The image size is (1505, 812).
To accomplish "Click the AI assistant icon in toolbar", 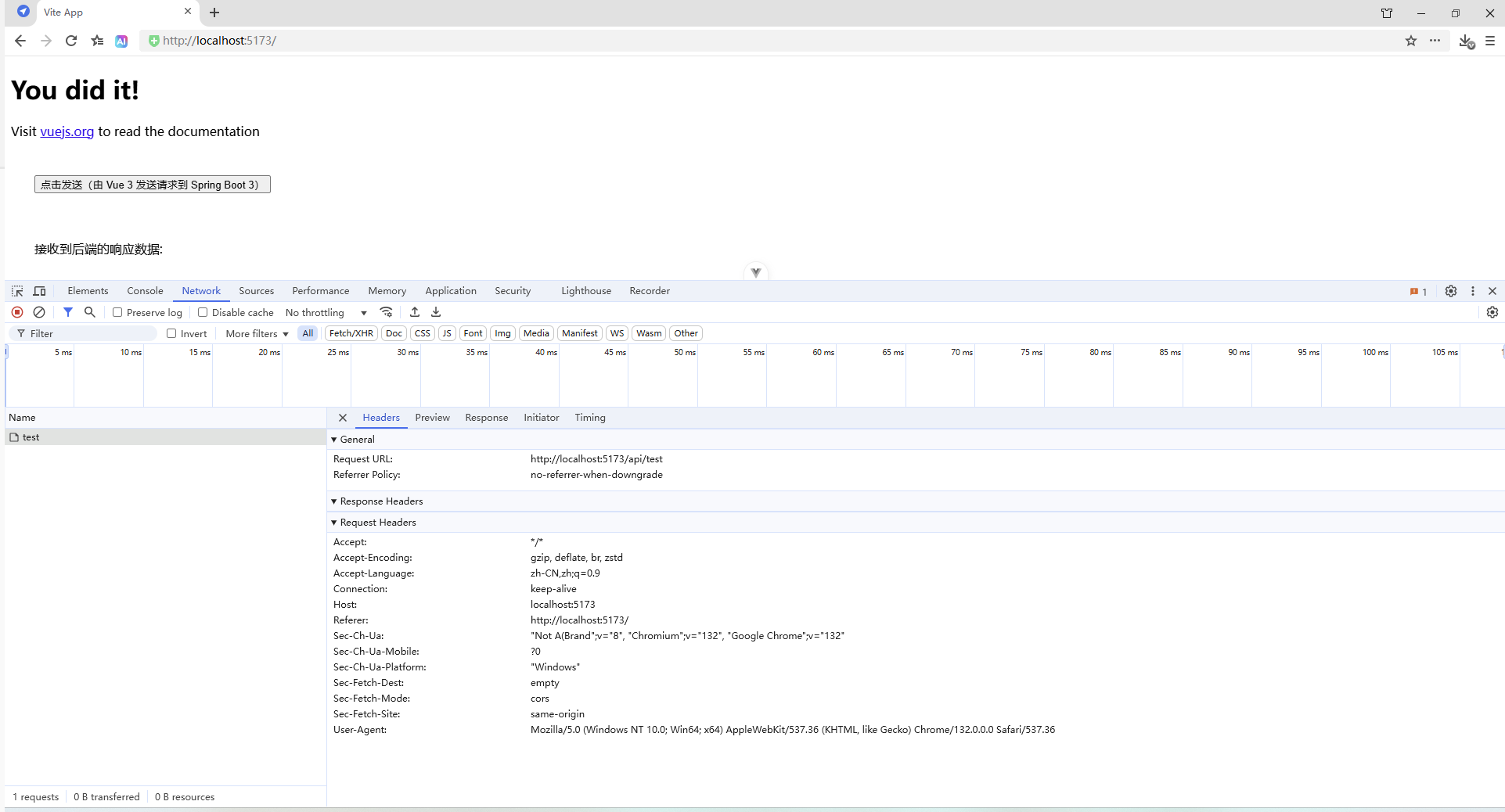I will click(x=121, y=41).
